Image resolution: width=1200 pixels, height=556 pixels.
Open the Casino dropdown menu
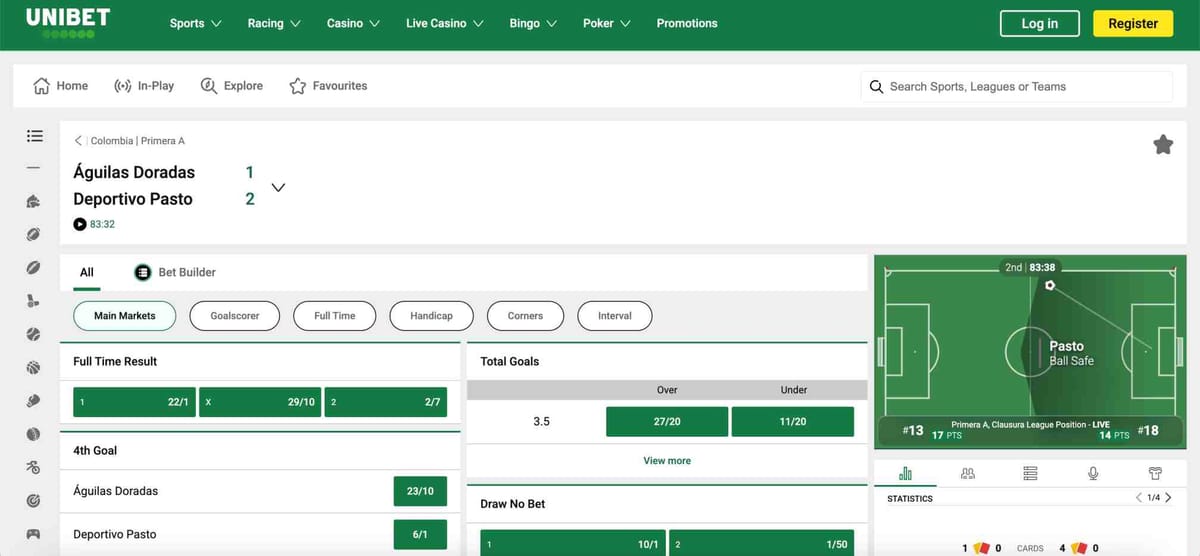(x=354, y=23)
